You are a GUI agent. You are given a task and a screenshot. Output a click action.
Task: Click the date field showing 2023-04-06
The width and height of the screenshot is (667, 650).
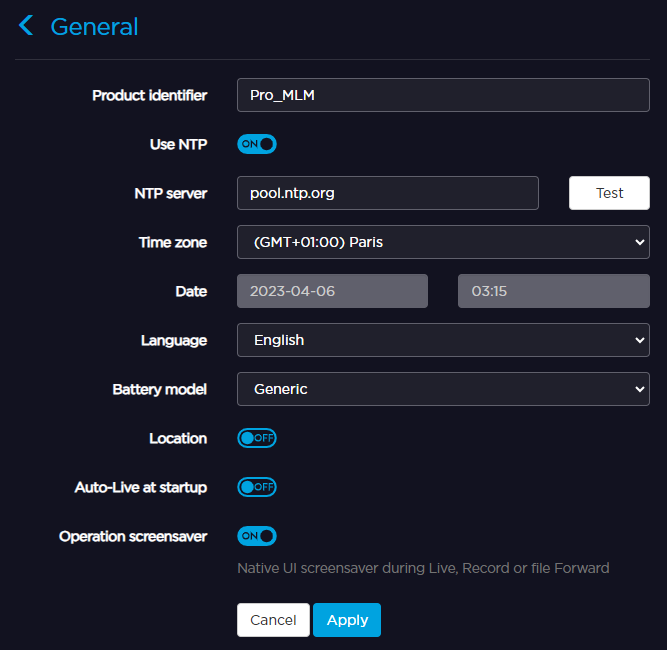coord(332,291)
